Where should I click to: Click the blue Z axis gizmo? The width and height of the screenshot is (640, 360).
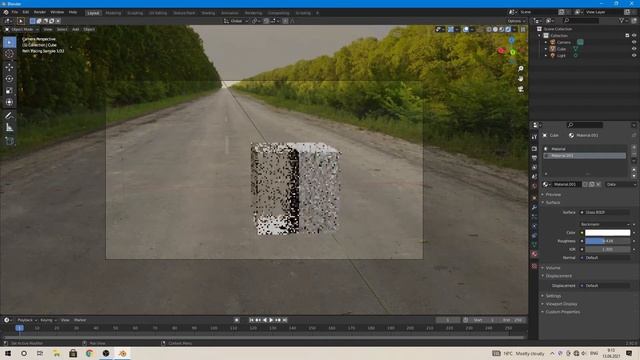[512, 40]
